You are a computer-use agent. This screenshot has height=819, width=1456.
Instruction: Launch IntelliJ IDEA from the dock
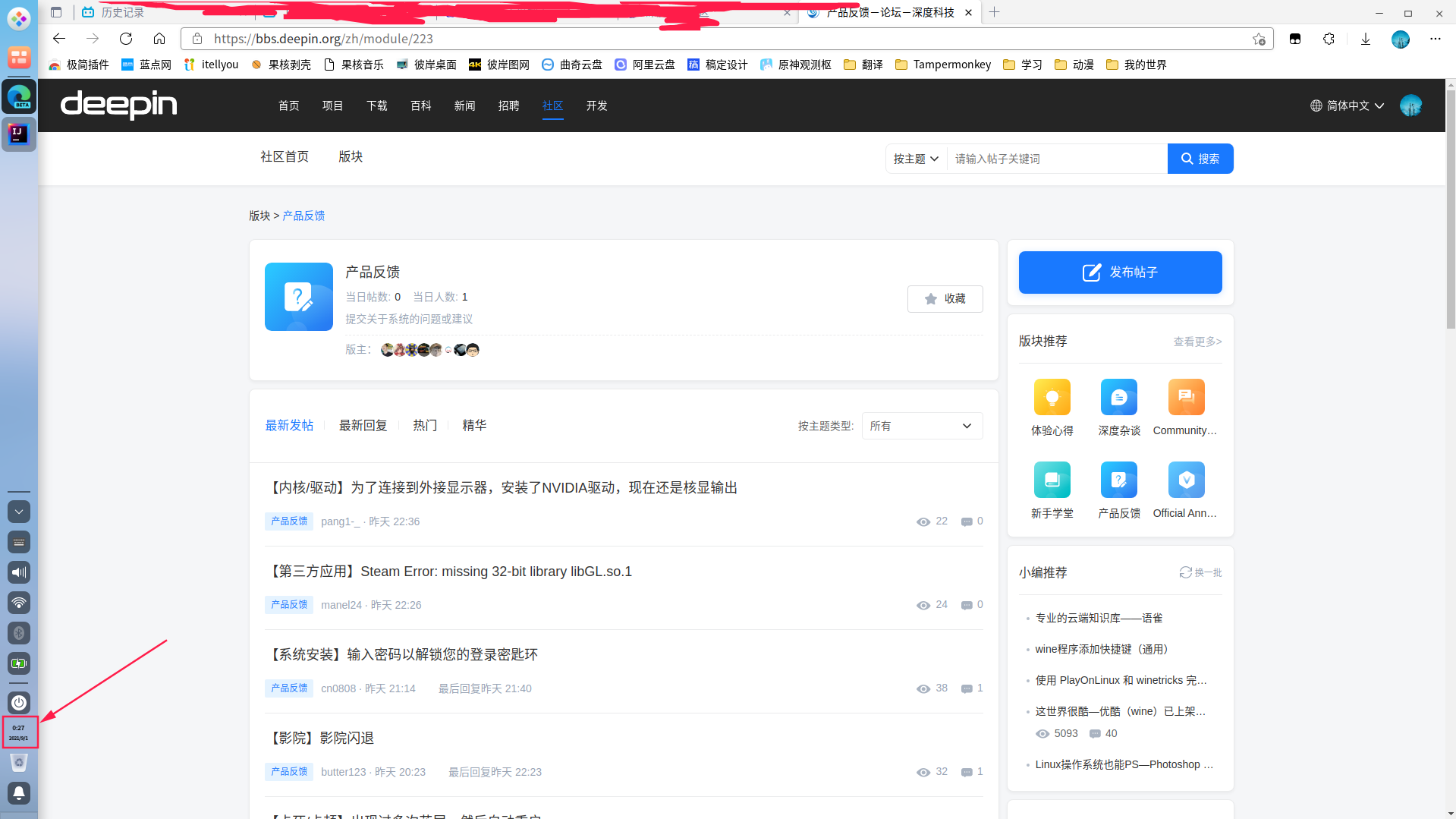19,134
